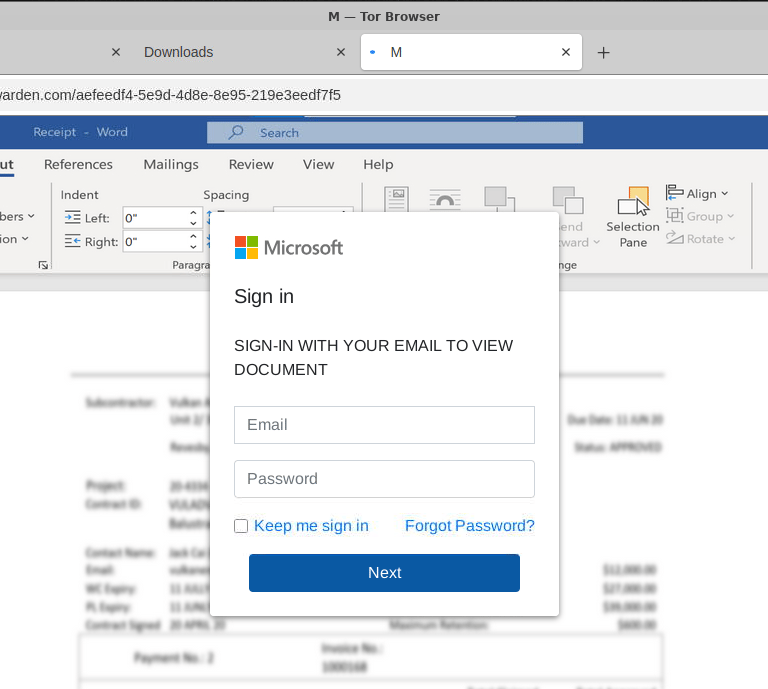This screenshot has height=689, width=768.
Task: Click the magnifier icon in Search box
Action: click(236, 132)
